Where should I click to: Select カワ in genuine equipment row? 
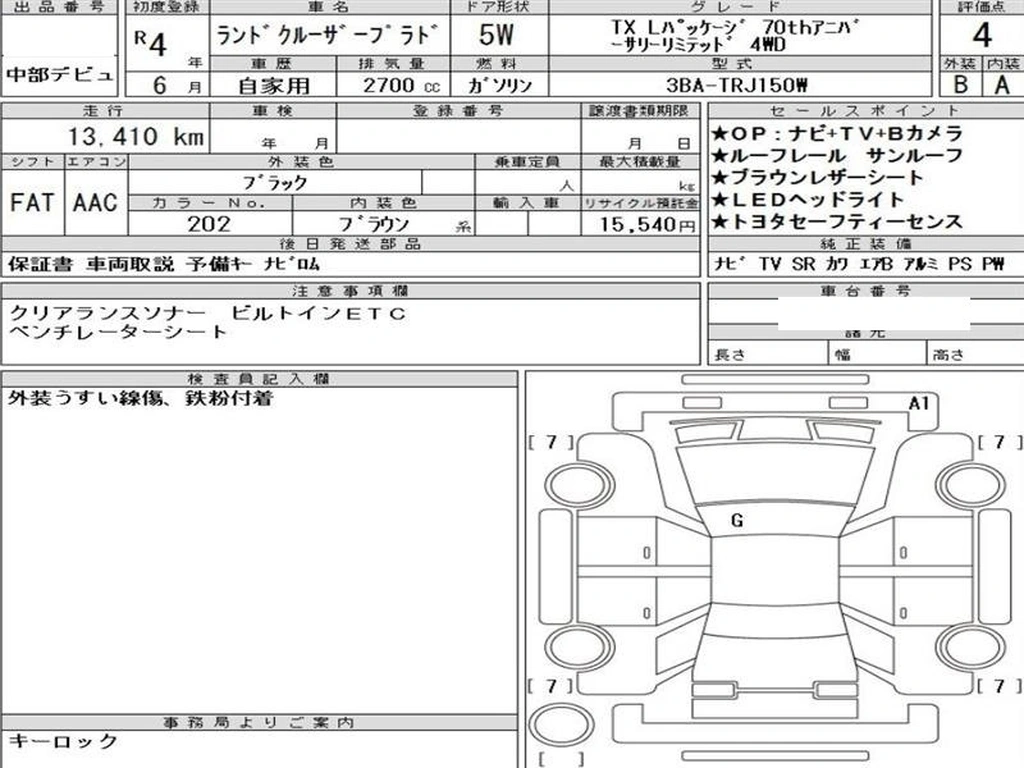point(837,264)
